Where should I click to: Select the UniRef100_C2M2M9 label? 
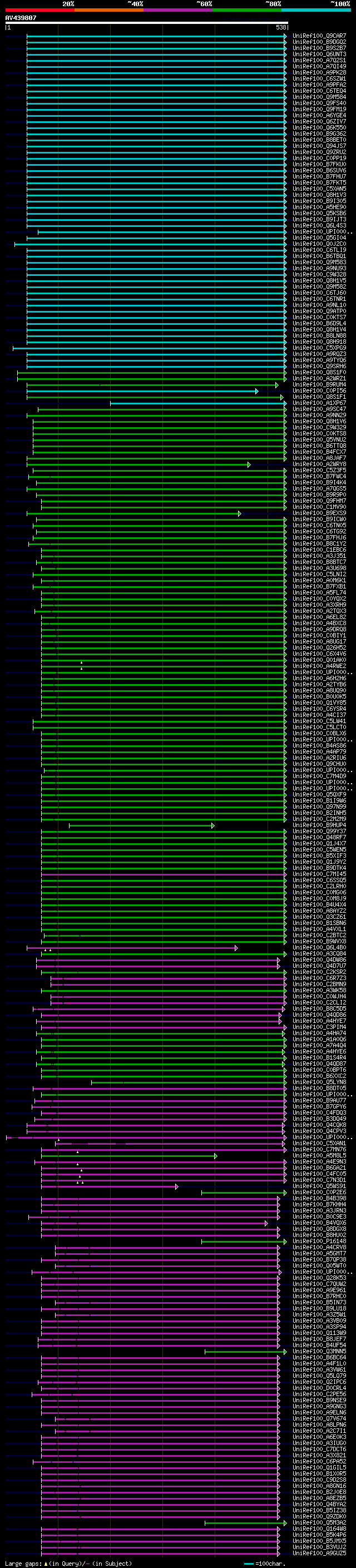tap(319, 819)
